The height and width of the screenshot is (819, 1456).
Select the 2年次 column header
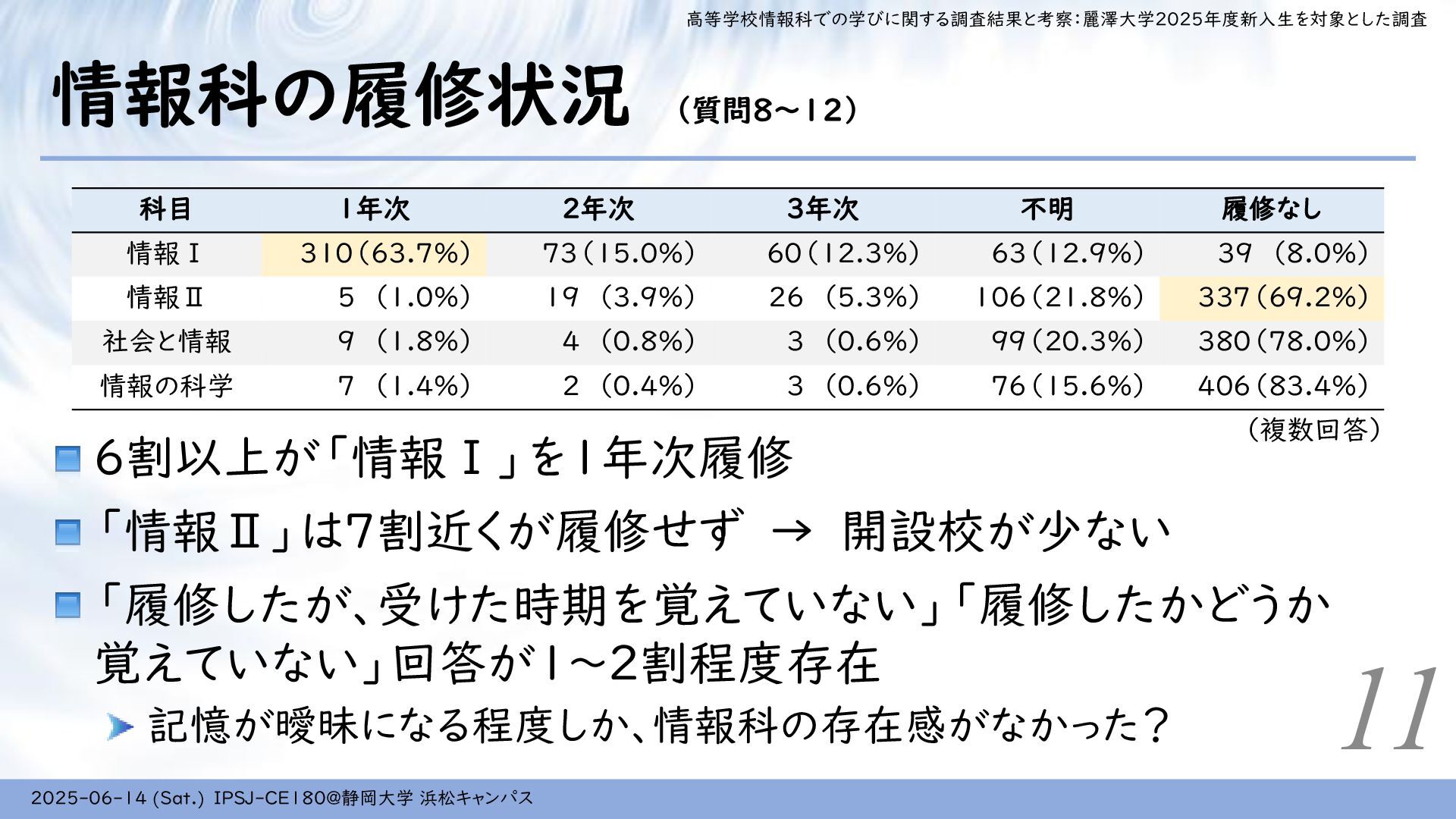(x=598, y=209)
